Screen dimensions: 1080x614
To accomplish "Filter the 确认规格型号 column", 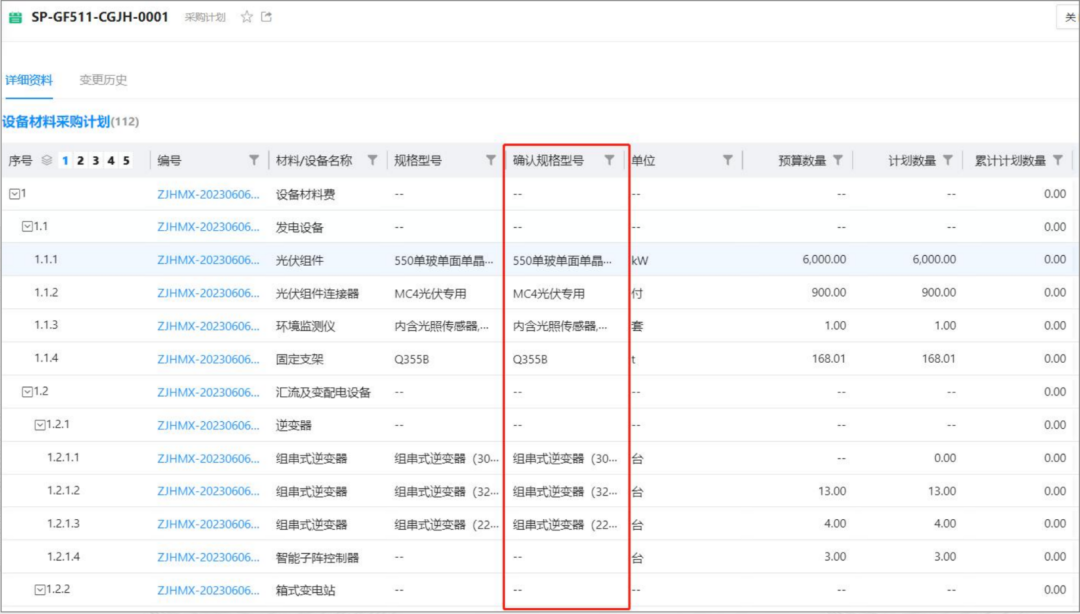I will (x=609, y=160).
